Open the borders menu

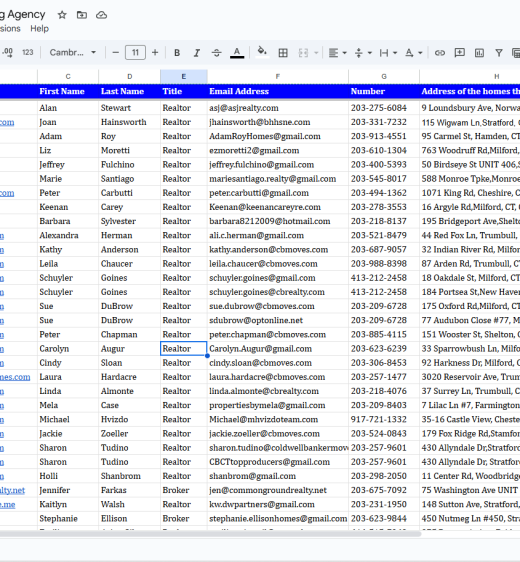point(283,53)
